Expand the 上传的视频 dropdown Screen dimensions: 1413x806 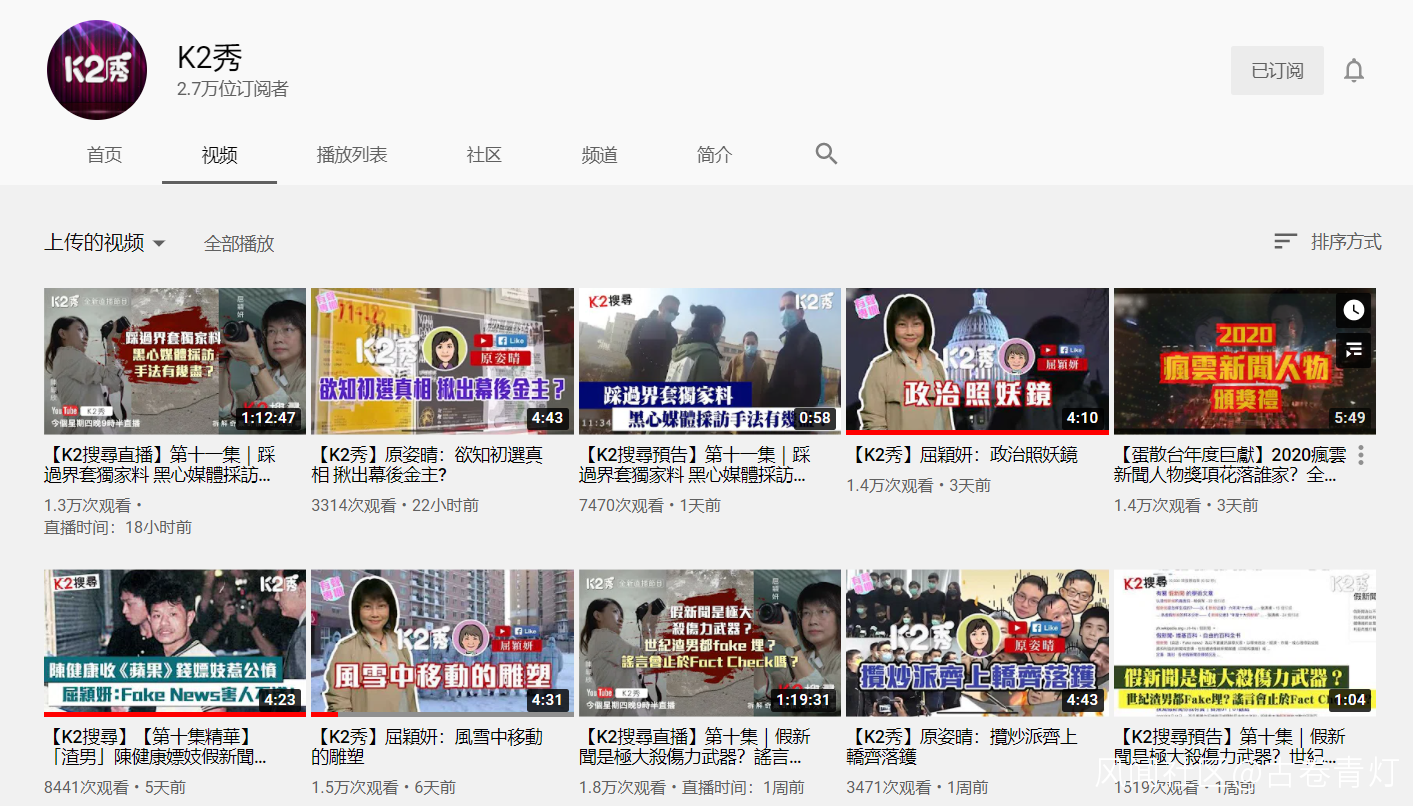(105, 242)
